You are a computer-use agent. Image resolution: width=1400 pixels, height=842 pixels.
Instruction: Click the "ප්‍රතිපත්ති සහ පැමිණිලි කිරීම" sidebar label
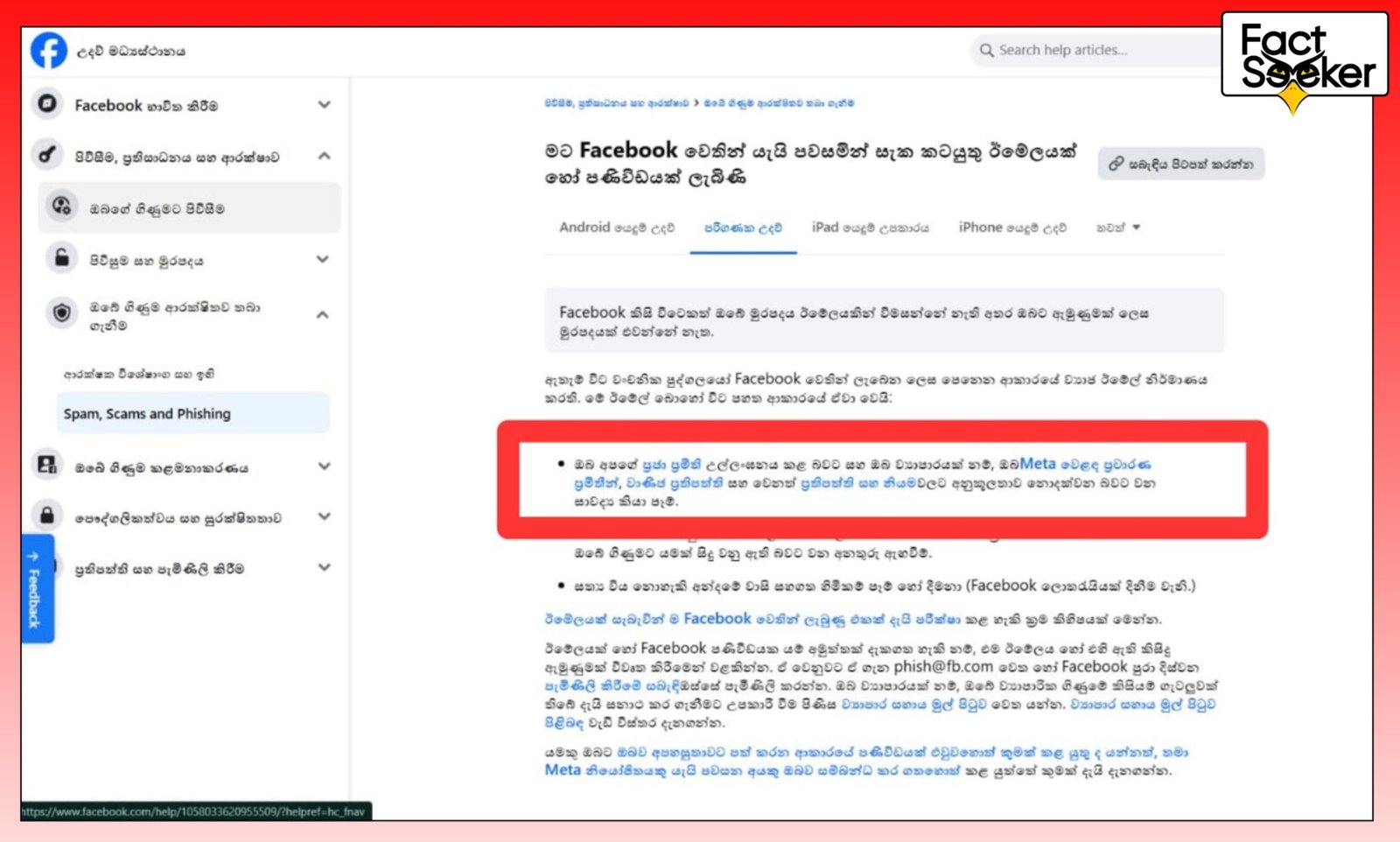(159, 569)
